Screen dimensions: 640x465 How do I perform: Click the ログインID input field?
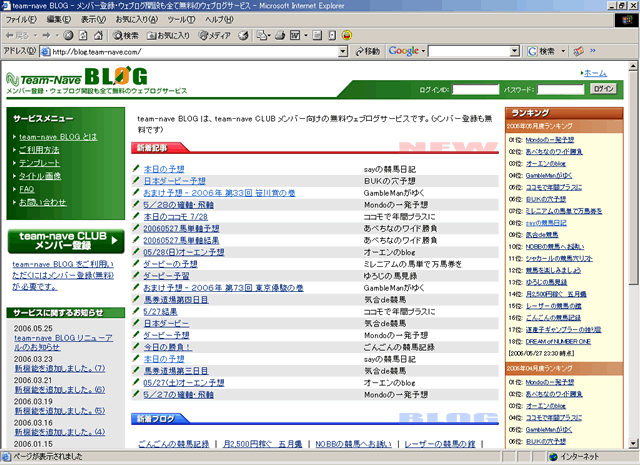tap(475, 89)
